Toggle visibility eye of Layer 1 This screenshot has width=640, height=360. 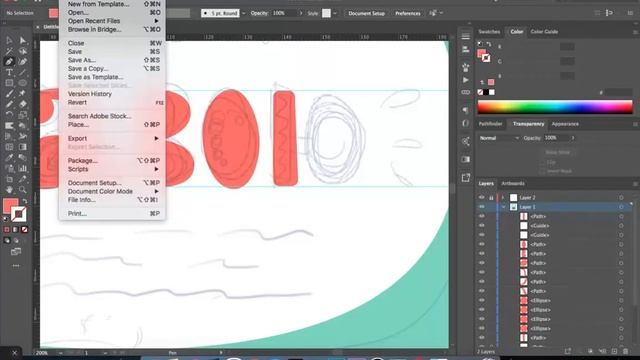click(x=482, y=207)
